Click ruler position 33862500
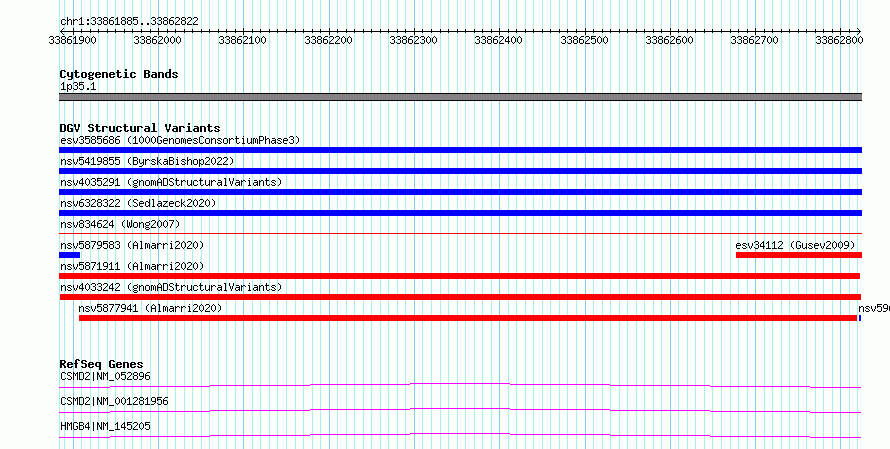 [x=584, y=40]
